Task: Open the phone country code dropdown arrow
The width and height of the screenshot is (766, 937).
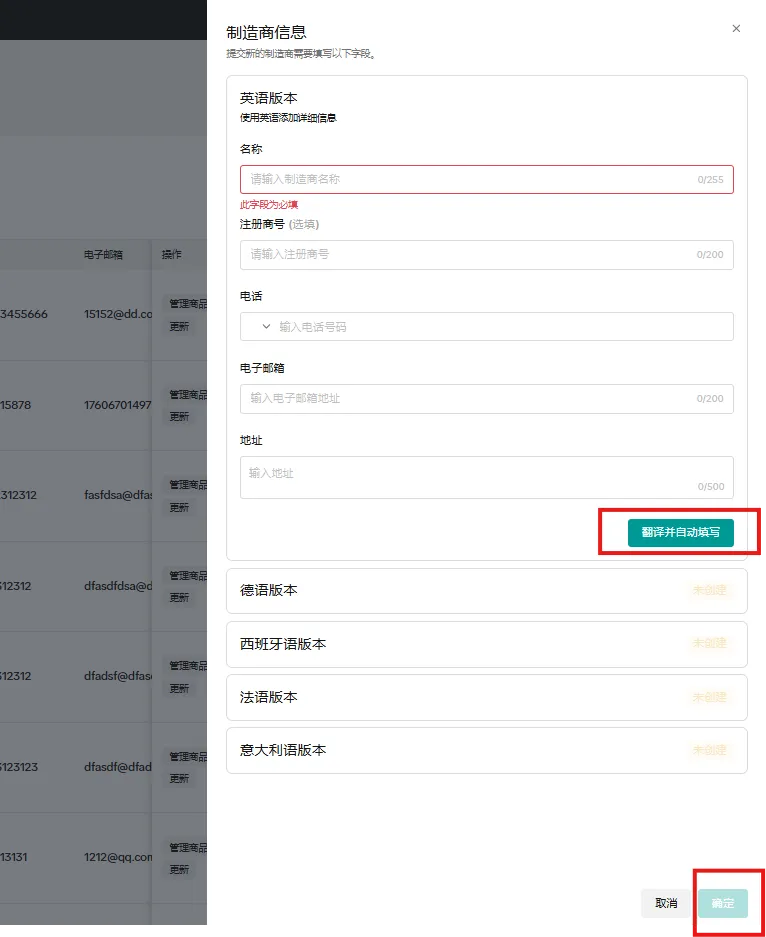Action: point(266,326)
